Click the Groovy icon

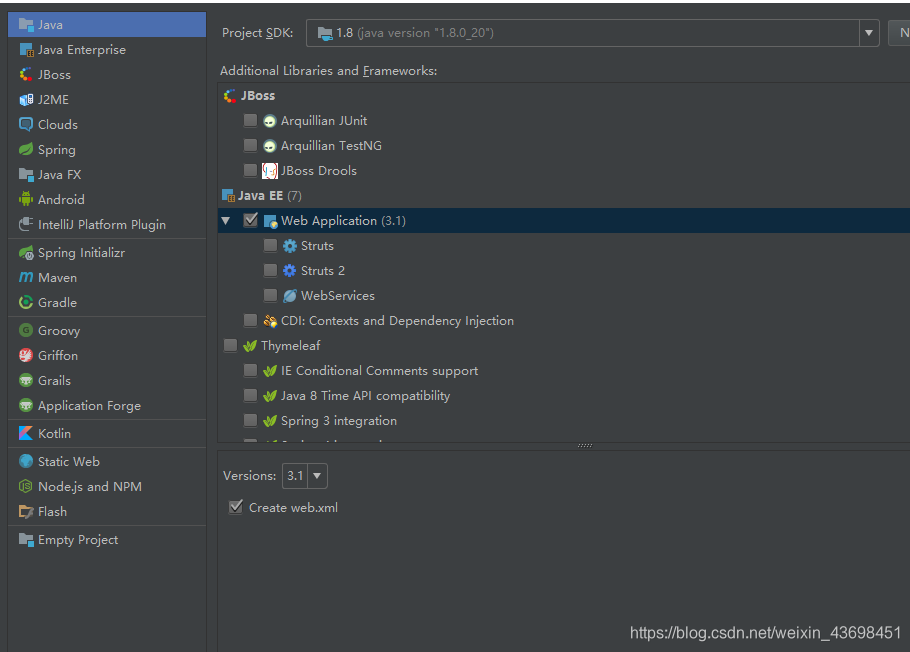[x=26, y=330]
